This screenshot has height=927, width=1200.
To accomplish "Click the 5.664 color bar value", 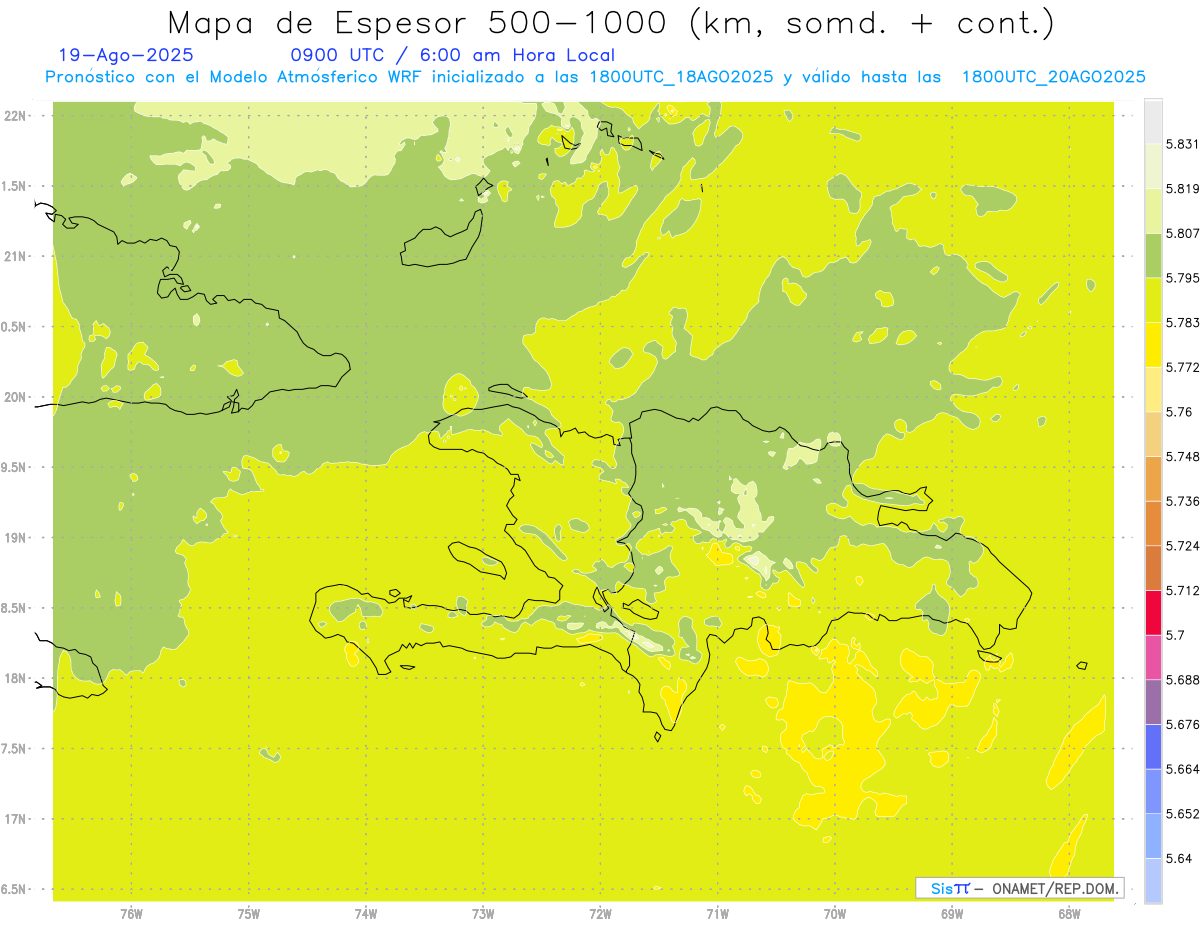I will 1182,769.
